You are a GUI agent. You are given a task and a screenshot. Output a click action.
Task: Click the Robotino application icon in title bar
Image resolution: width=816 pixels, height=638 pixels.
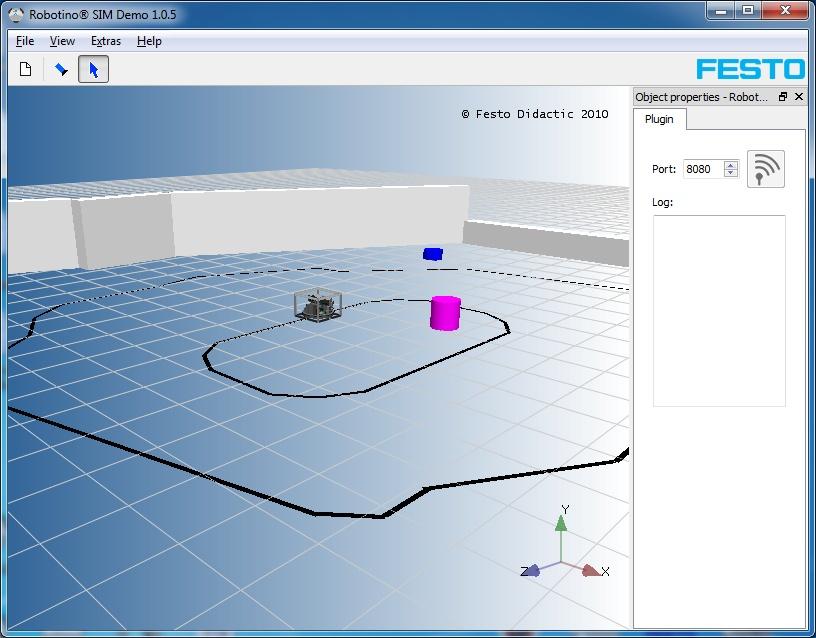[16, 14]
